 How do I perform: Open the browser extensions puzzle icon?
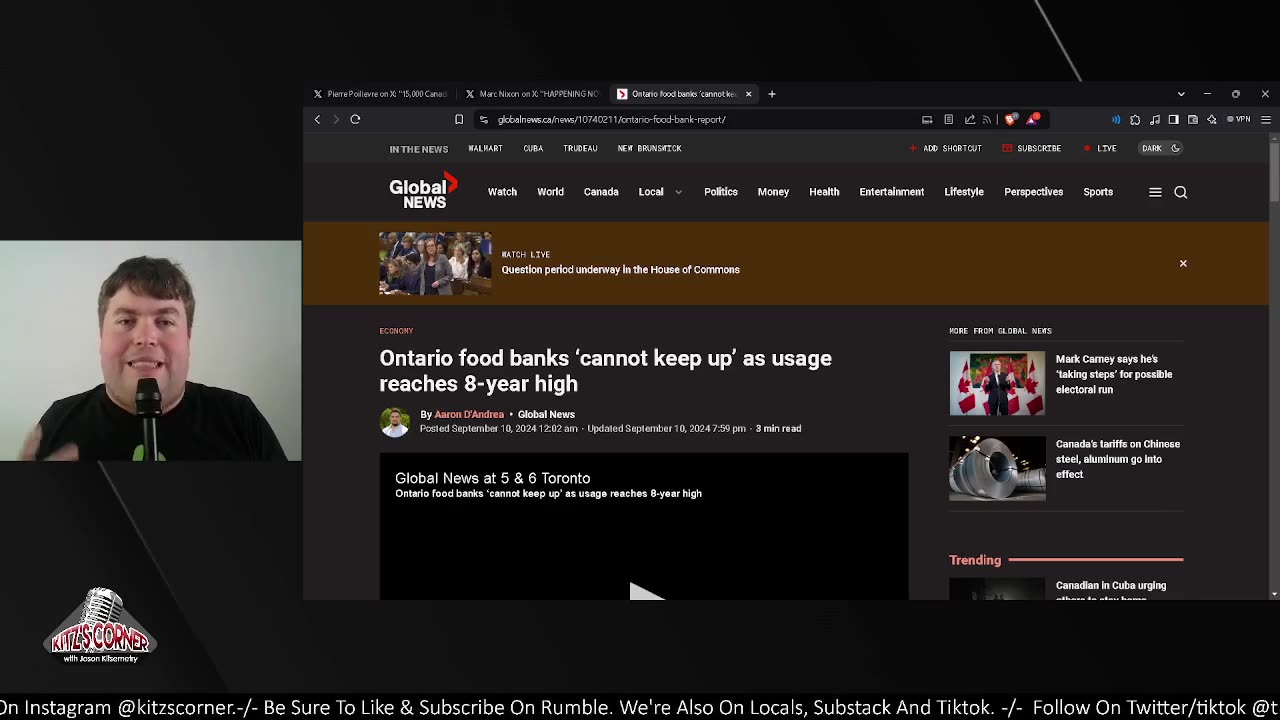coord(1135,119)
